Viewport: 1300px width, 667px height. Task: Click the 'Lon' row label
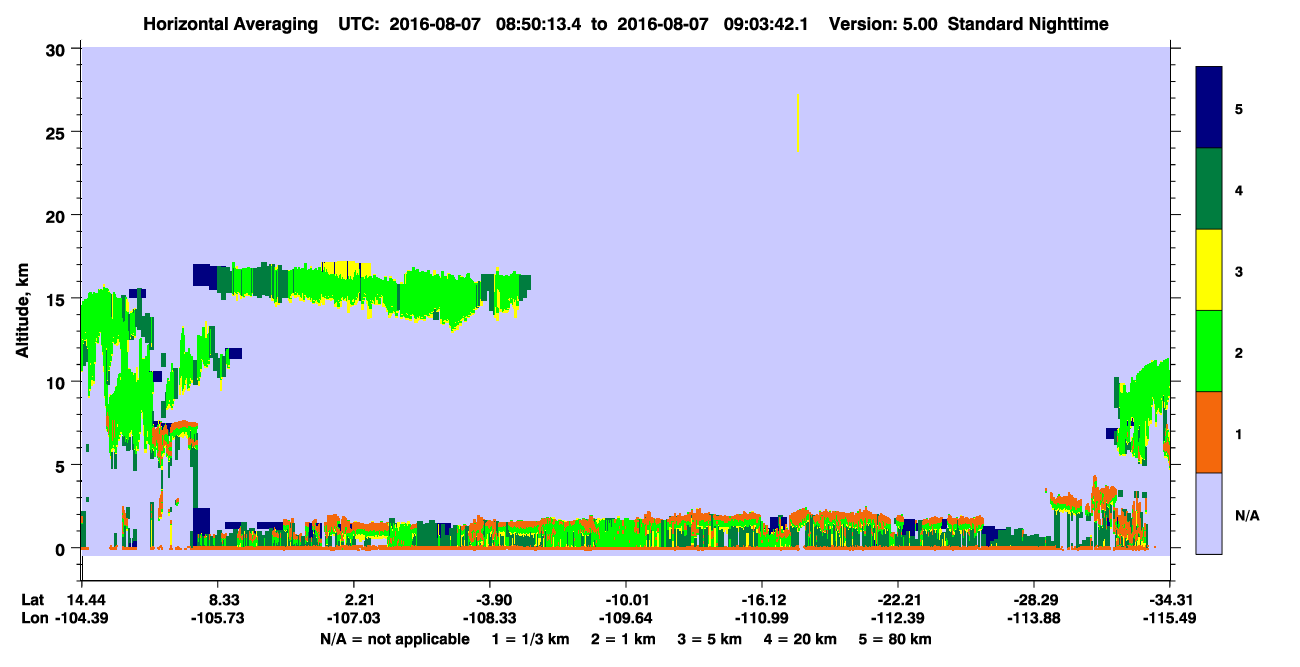tap(34, 619)
